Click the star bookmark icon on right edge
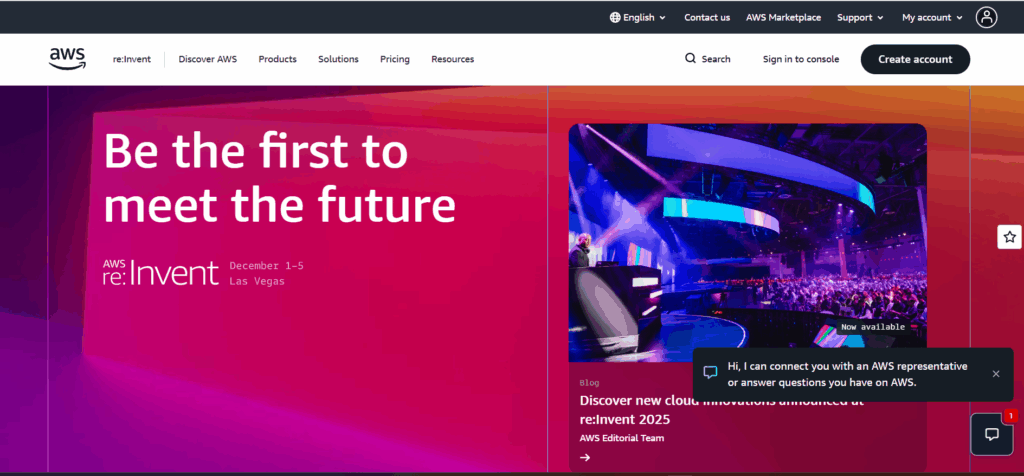The width and height of the screenshot is (1024, 476). pyautogui.click(x=1010, y=237)
